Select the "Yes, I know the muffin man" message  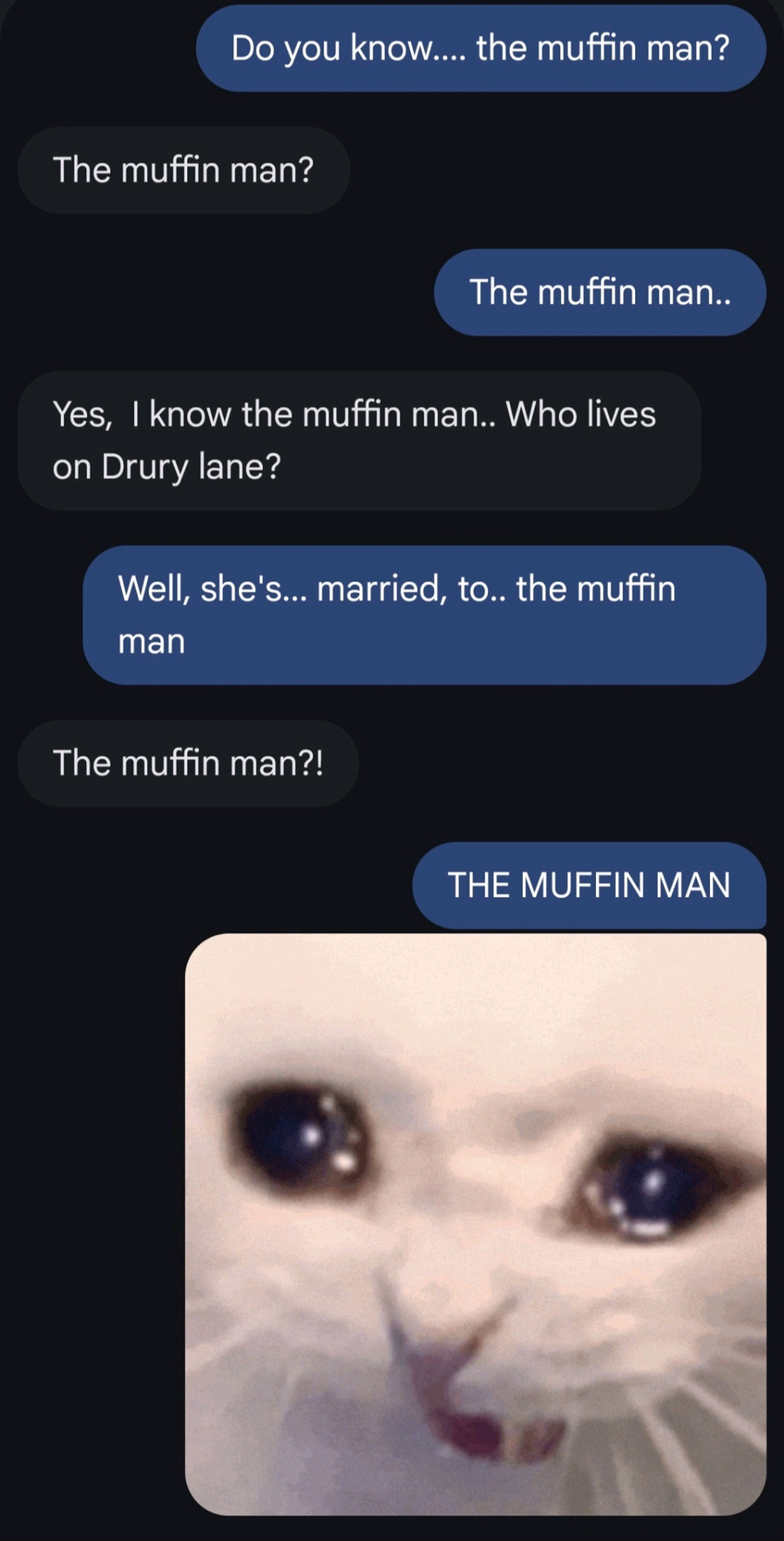point(359,440)
